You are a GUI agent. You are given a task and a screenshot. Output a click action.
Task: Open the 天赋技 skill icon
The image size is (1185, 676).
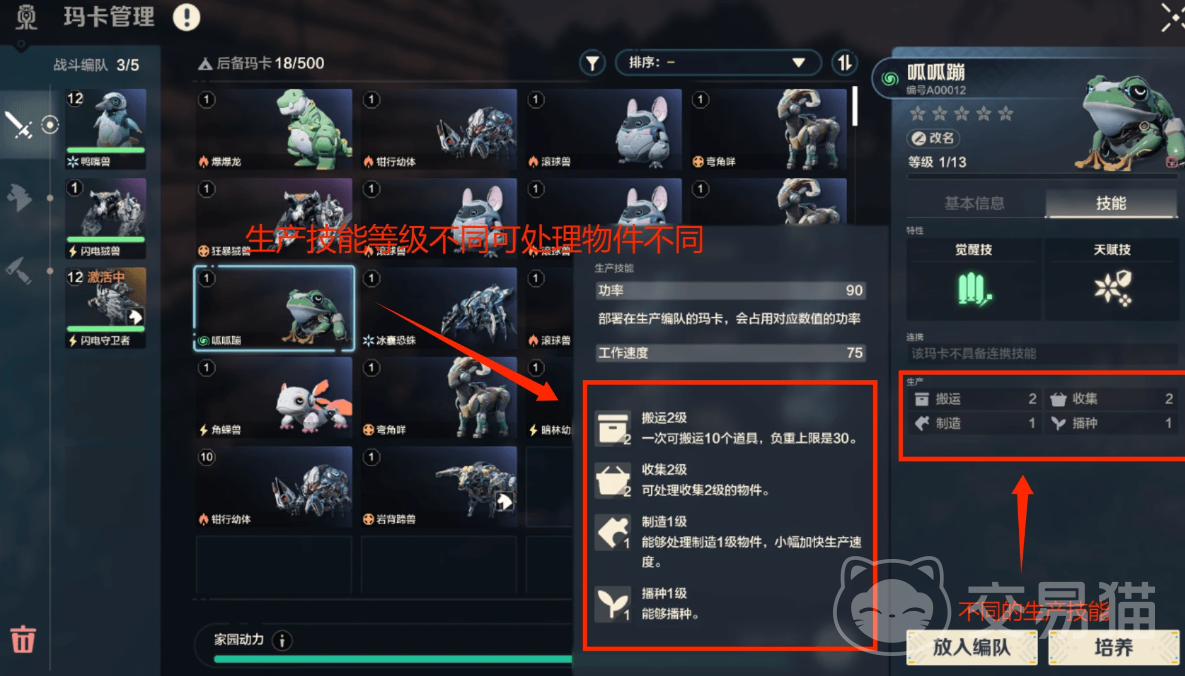click(1112, 288)
